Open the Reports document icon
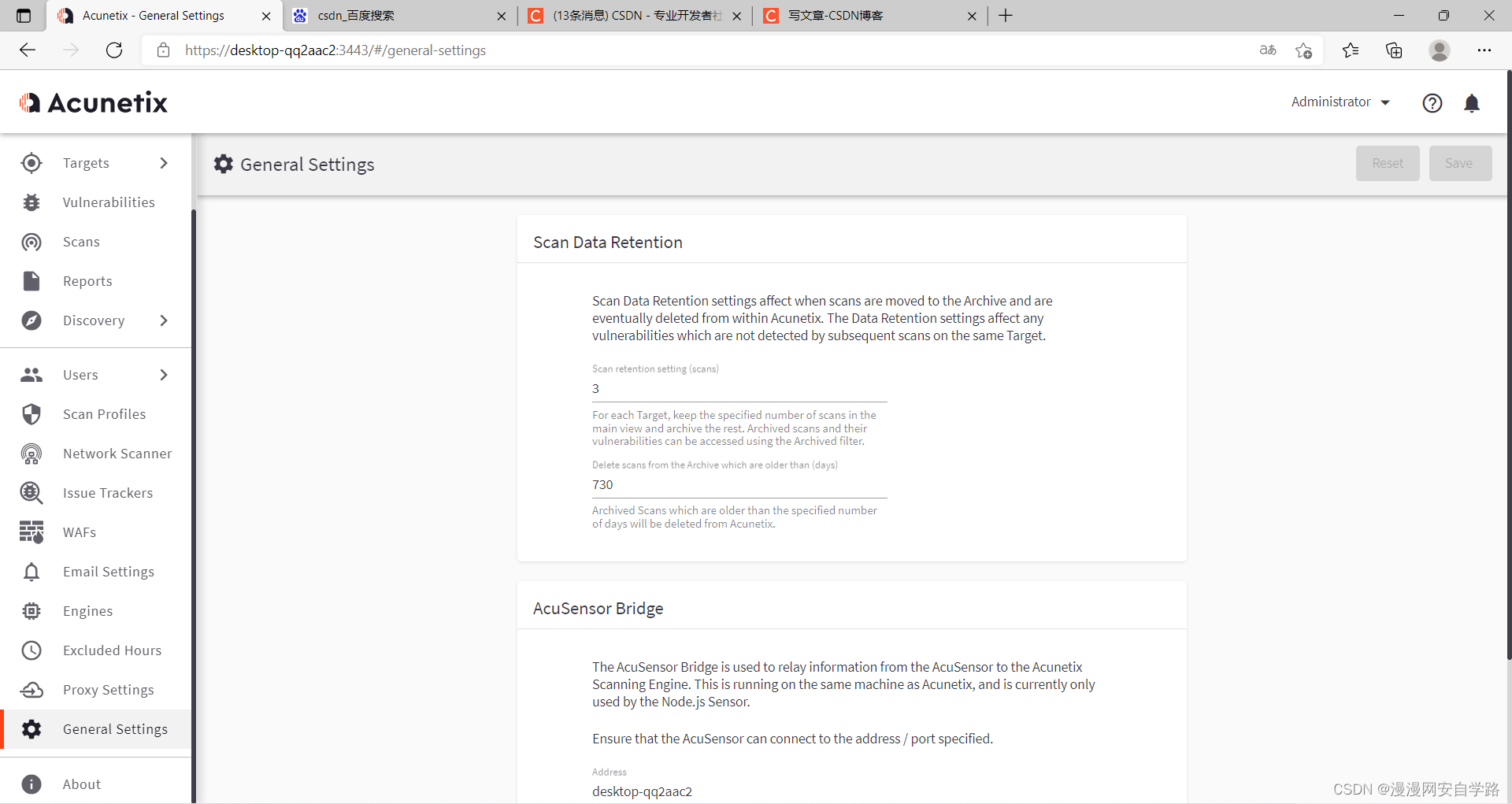Screen dimensions: 1512x804 (x=31, y=281)
